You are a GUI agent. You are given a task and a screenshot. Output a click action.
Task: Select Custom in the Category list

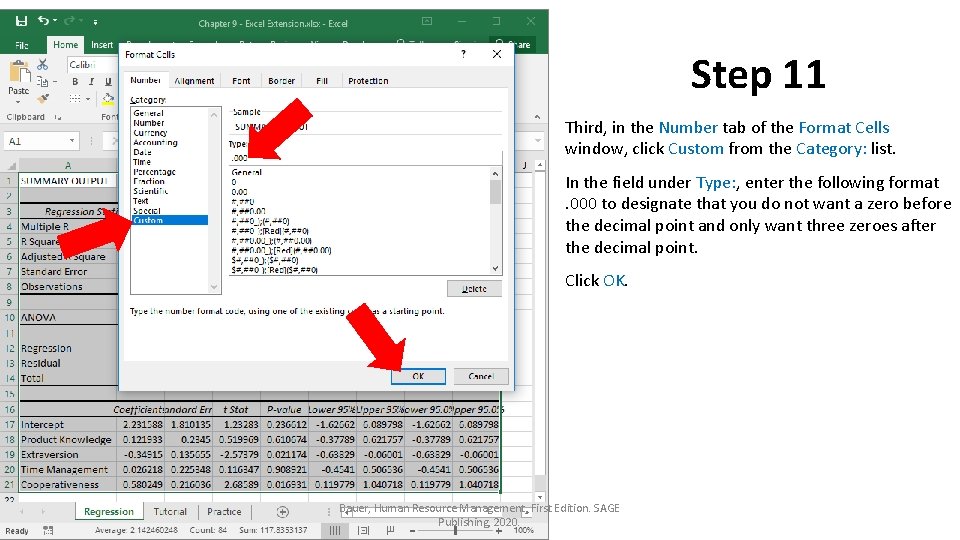click(x=170, y=220)
